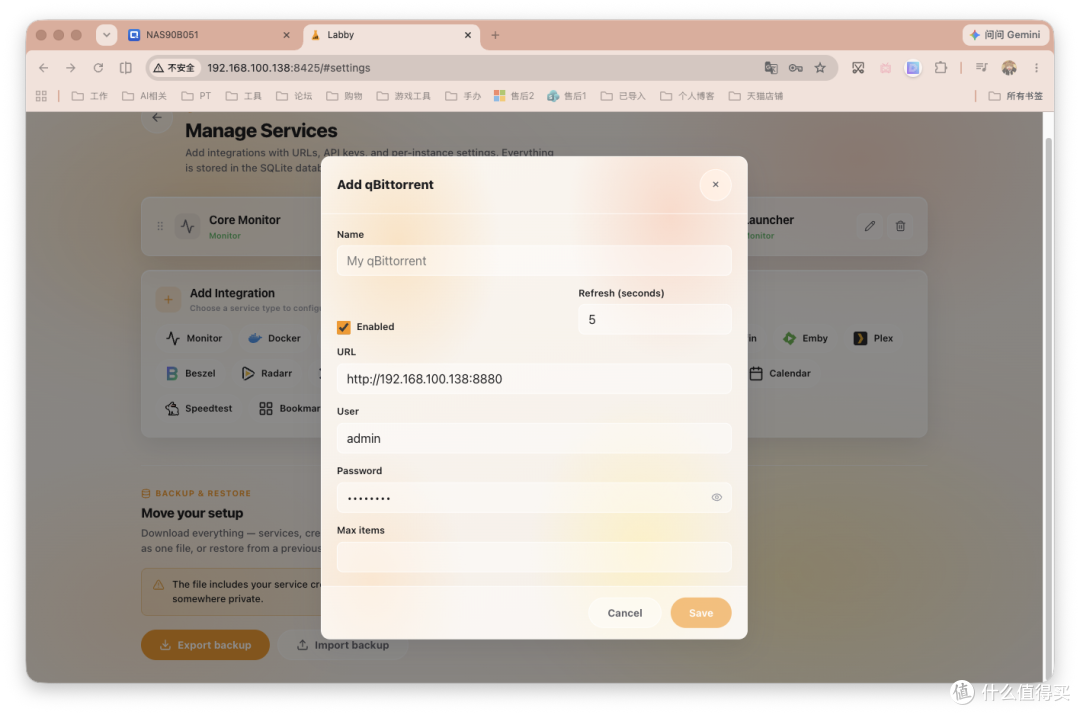Viewport: 1080px width, 715px height.
Task: Click the apps grid icon in bookmarks bar
Action: tap(41, 96)
